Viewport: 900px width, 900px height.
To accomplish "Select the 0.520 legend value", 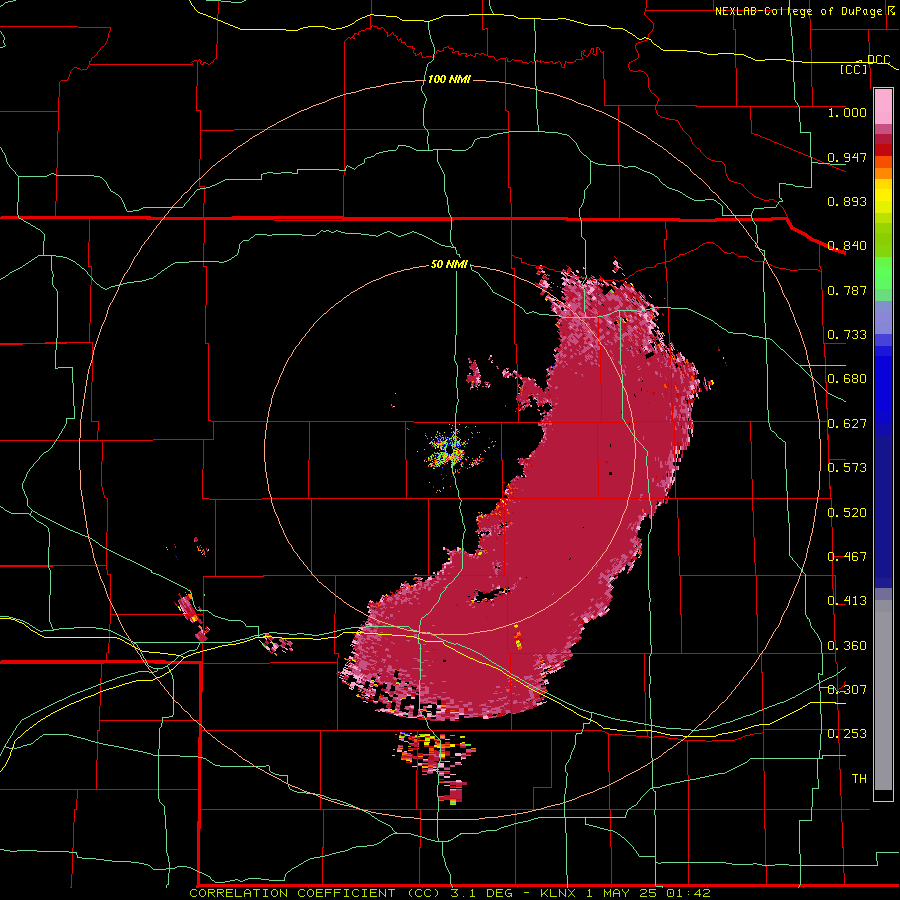I will [847, 513].
